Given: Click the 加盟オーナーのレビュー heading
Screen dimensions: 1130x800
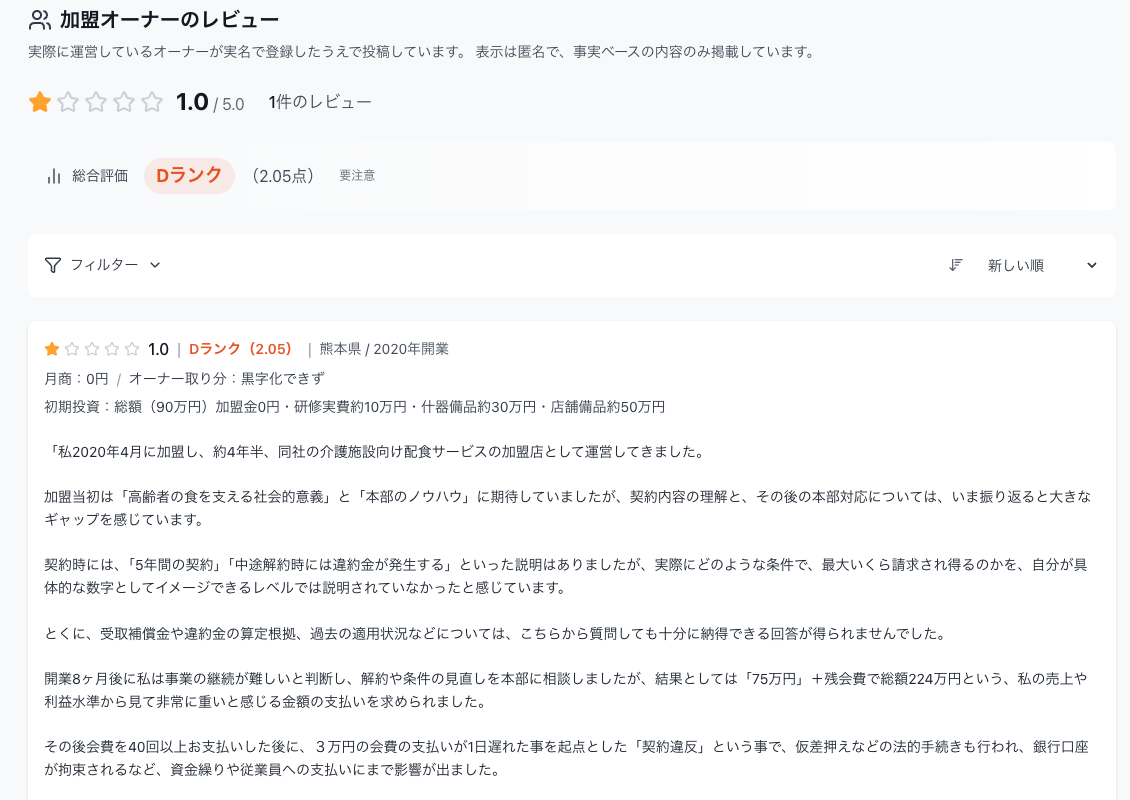Looking at the screenshot, I should (x=169, y=20).
